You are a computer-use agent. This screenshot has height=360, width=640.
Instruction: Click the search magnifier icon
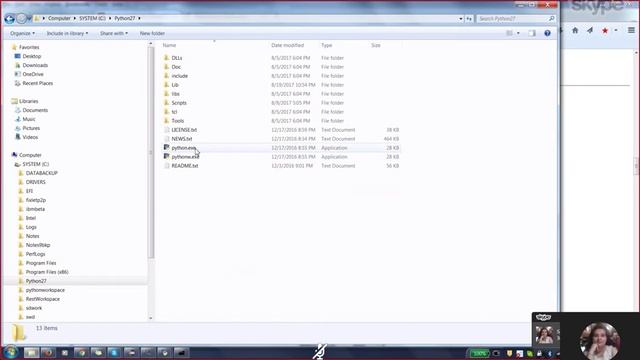point(551,18)
